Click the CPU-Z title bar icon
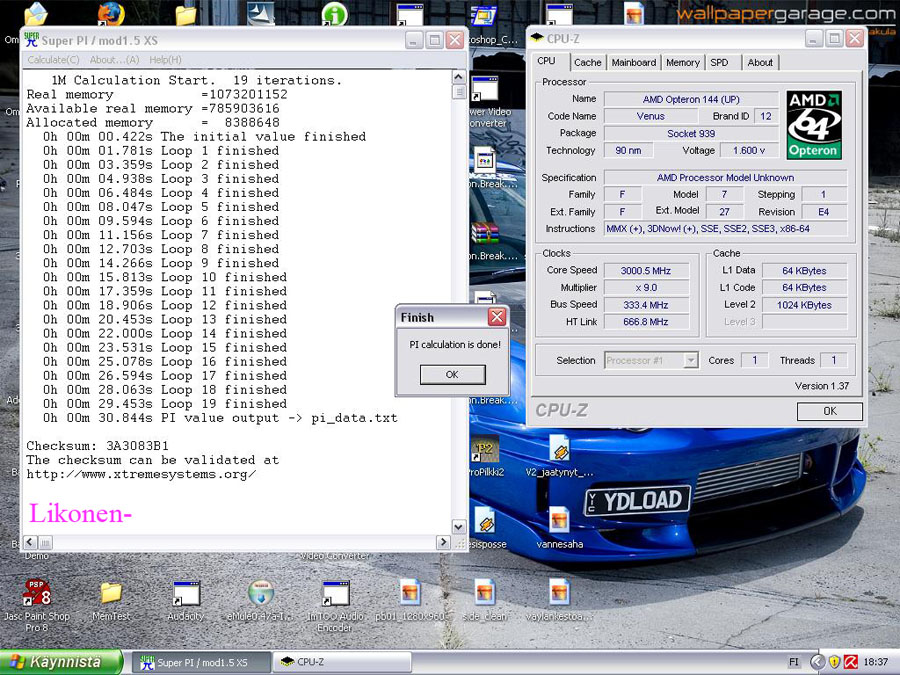 537,38
